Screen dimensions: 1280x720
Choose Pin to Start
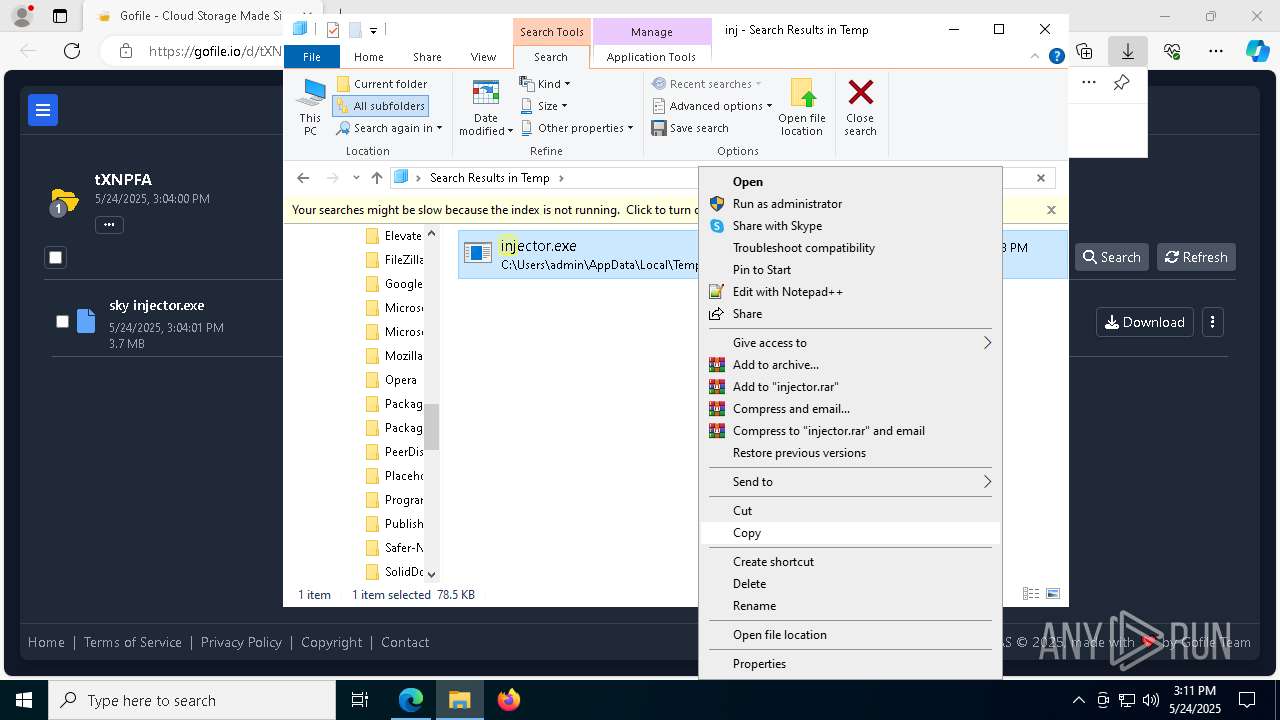point(762,270)
